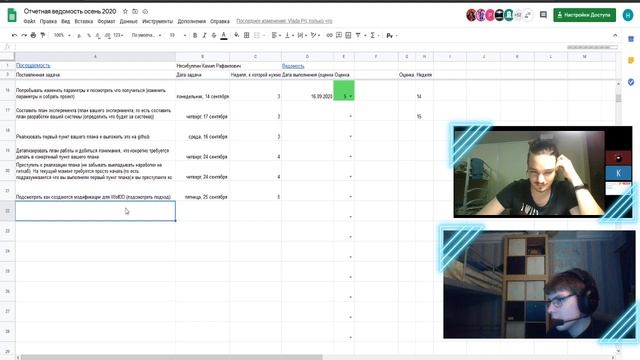Viewport: 640px width, 360px height.
Task: Open the comment history icon
Action: [543, 15]
